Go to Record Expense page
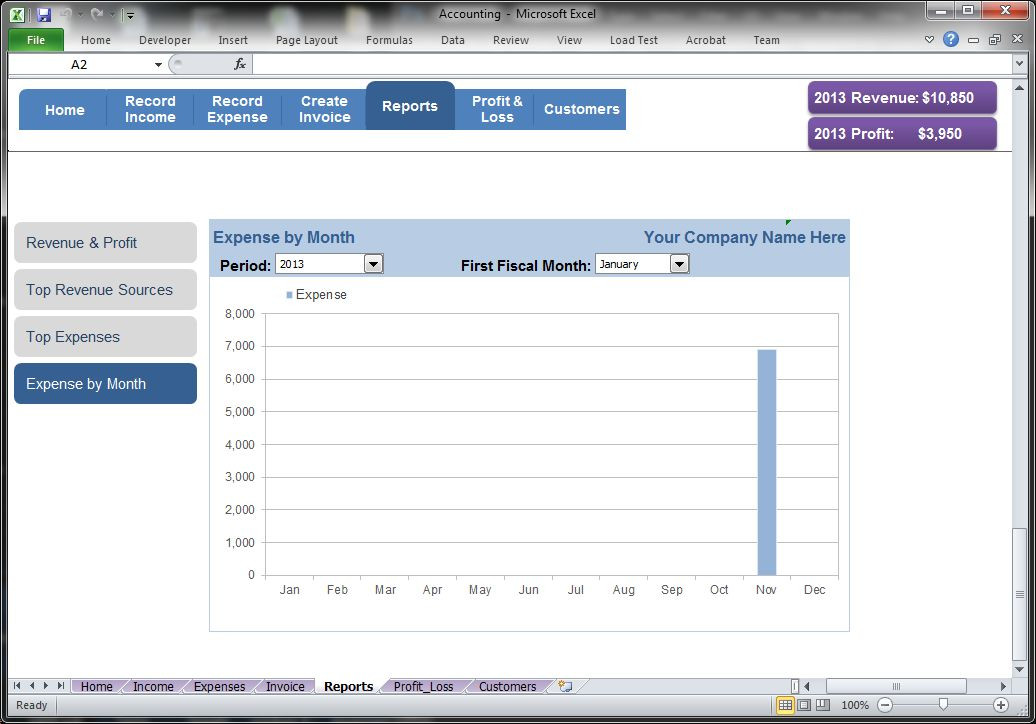Screen dimensions: 1036x724 click(237, 110)
